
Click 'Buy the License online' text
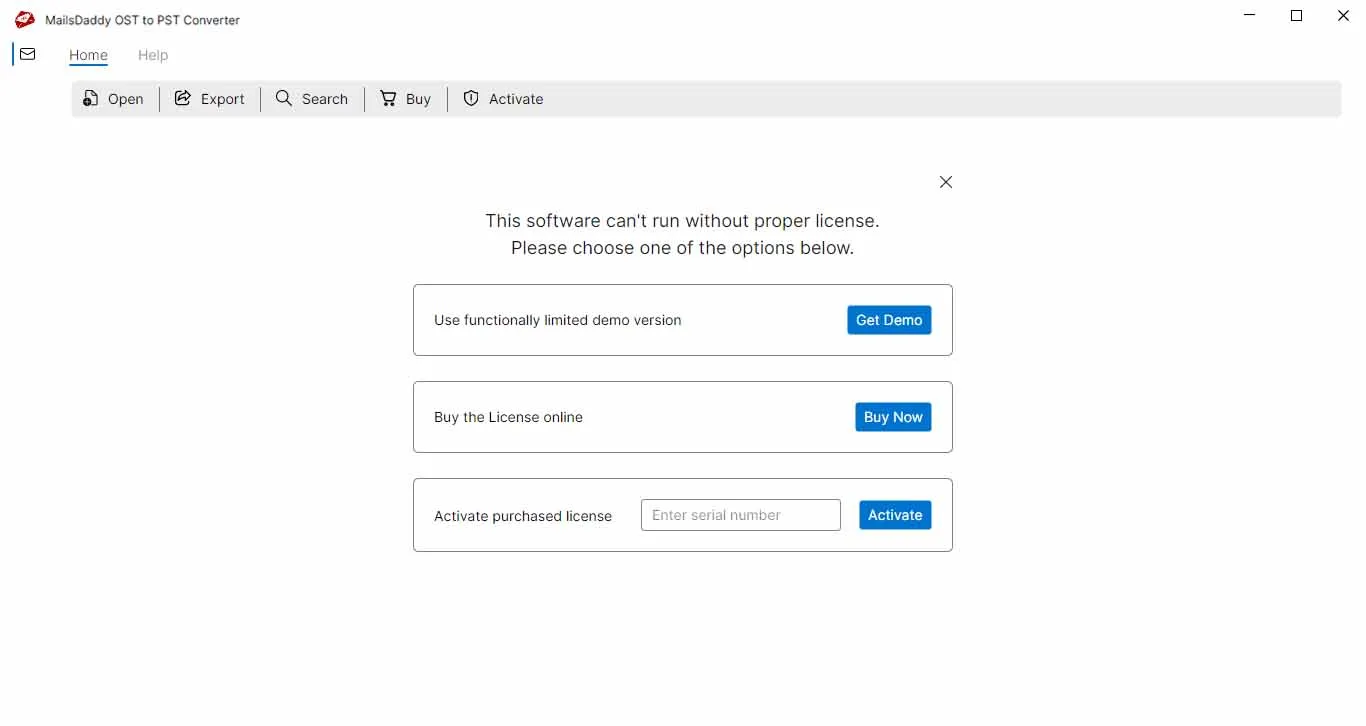click(508, 417)
